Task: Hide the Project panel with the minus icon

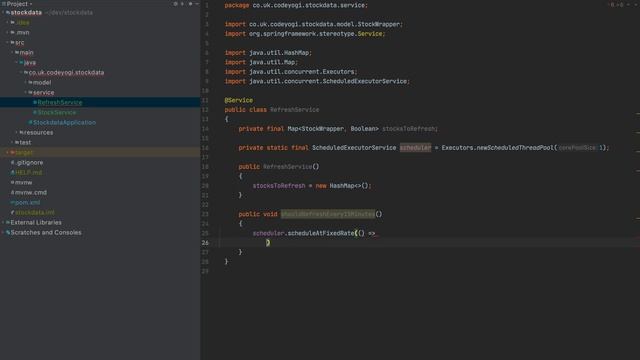Action: tap(197, 4)
